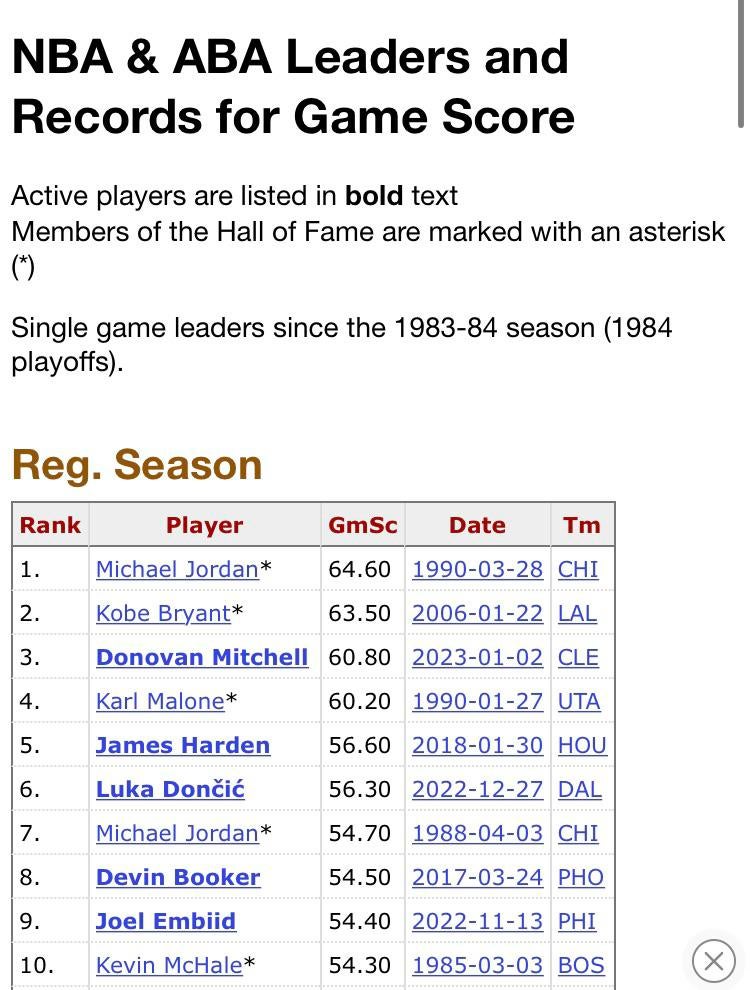Sort table by Date column header
Screen dimensions: 750x990
point(477,525)
